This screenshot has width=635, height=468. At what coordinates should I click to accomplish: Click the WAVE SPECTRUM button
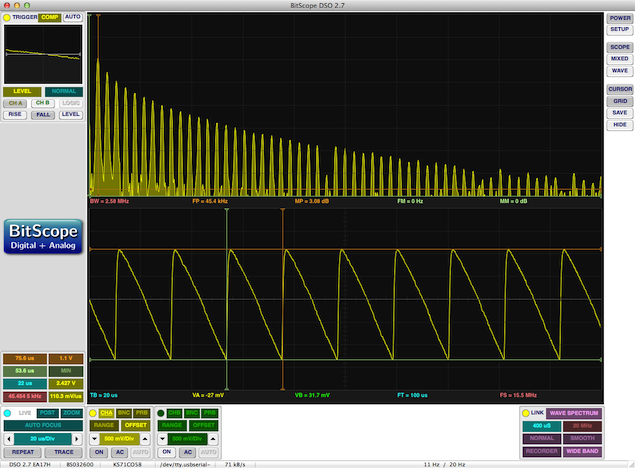click(573, 412)
